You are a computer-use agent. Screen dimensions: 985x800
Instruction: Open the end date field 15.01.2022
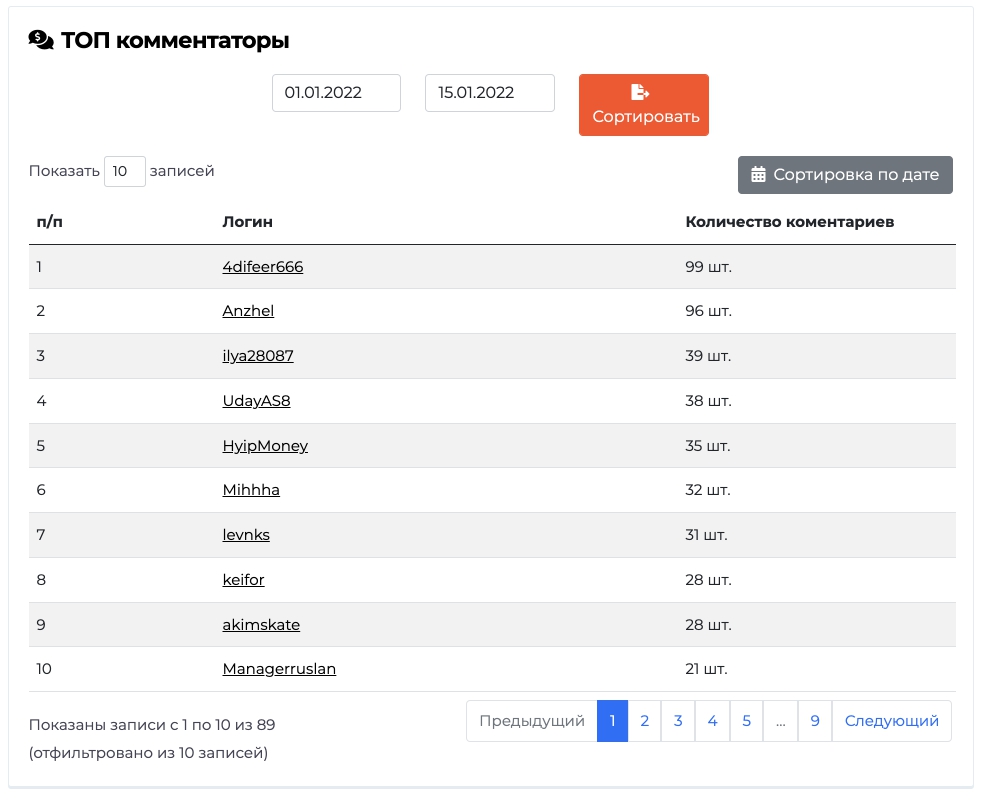coord(489,93)
